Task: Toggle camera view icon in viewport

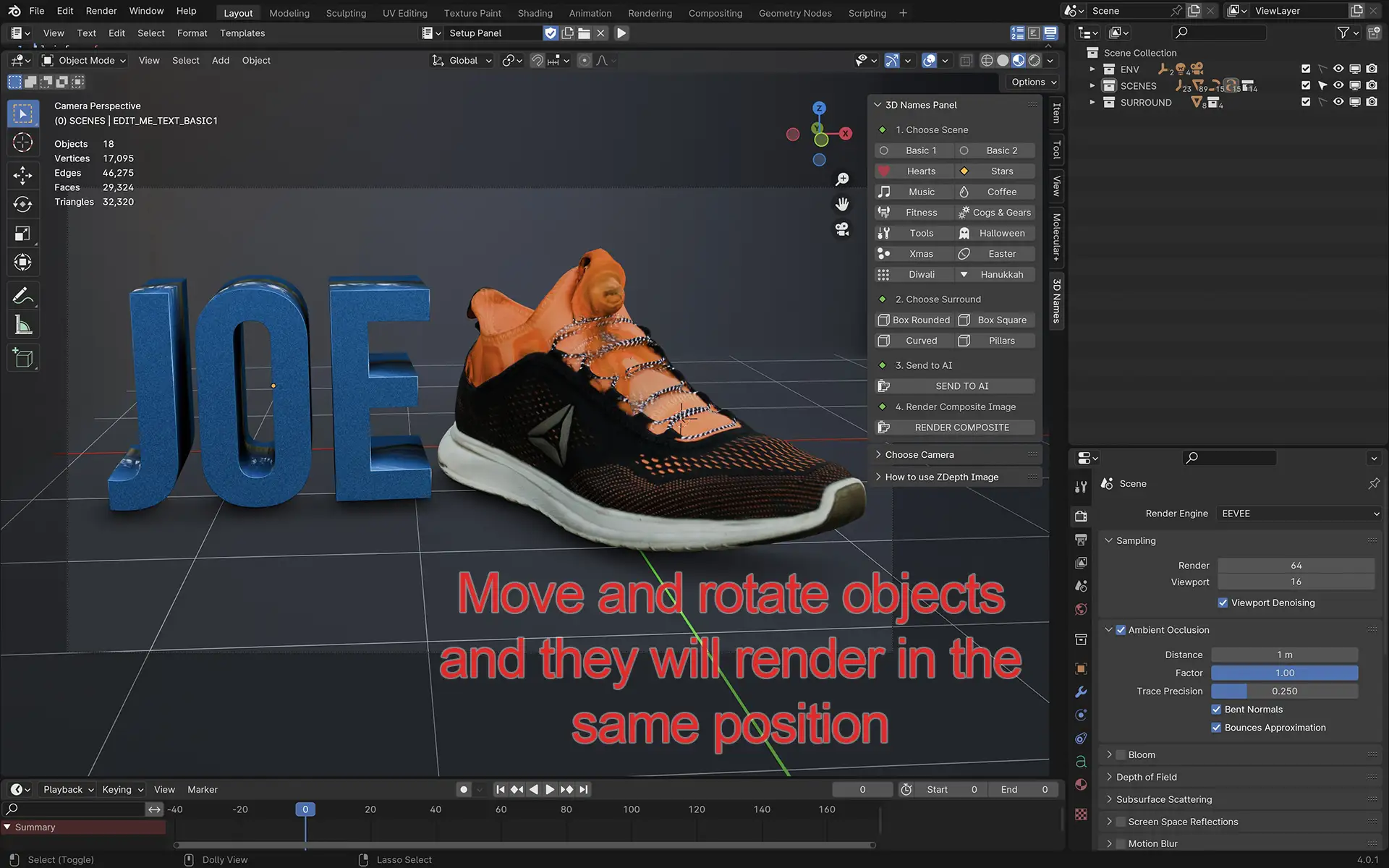Action: [x=842, y=229]
